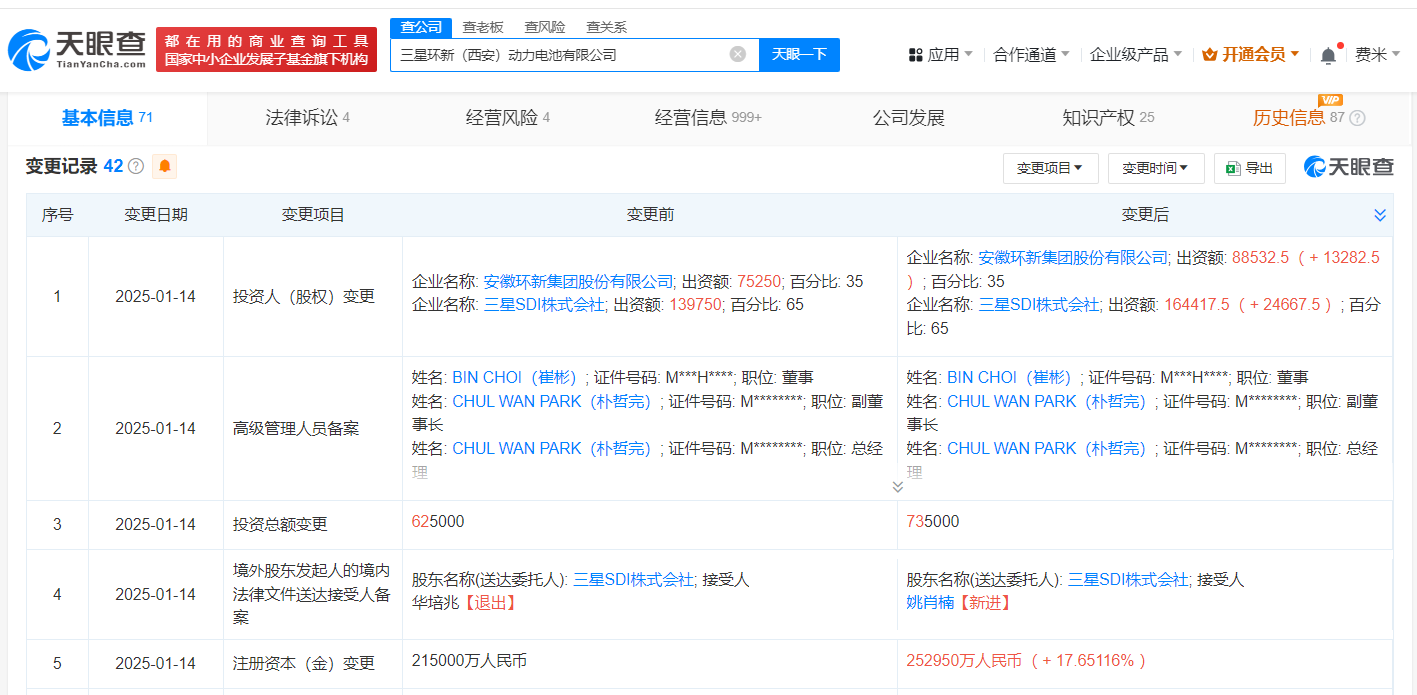Click the 735000 value in row 3

point(932,521)
